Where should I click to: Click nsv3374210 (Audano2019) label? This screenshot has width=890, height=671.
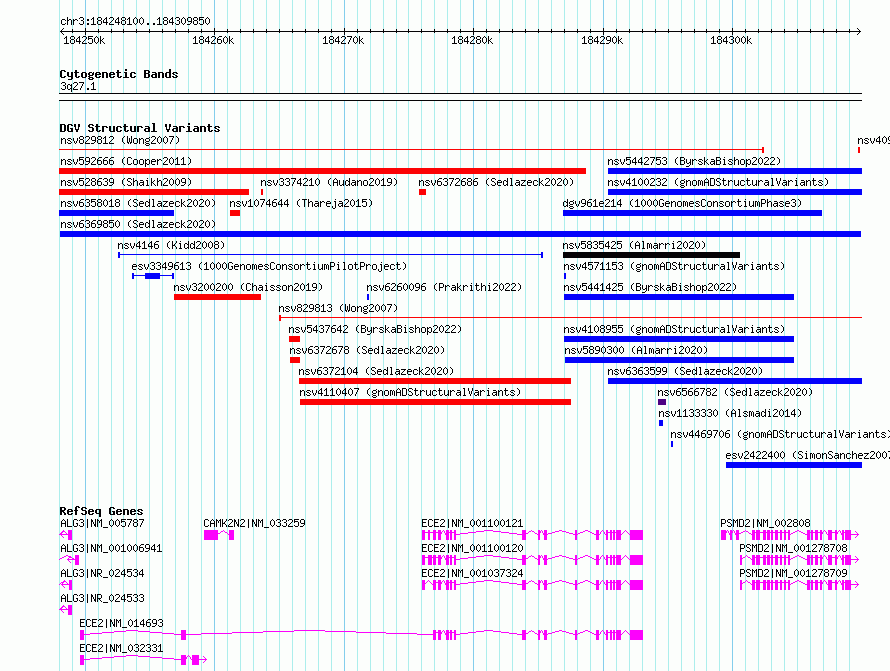(329, 182)
